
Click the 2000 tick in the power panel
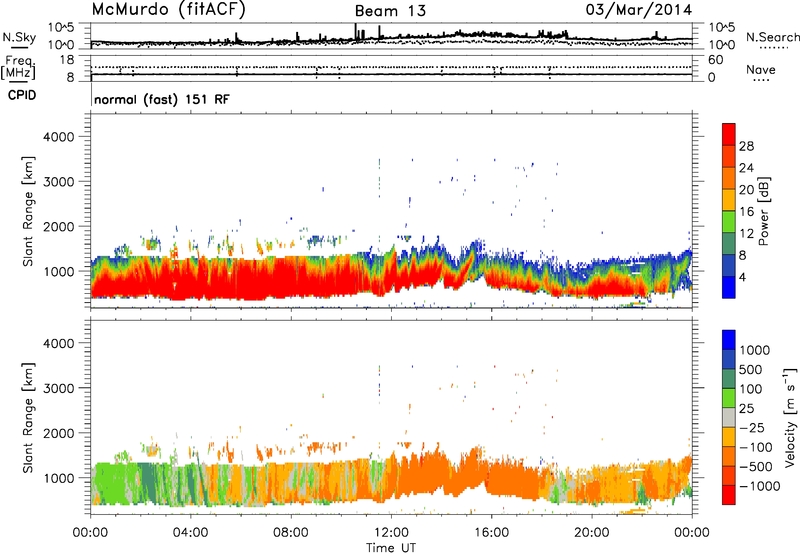(58, 226)
